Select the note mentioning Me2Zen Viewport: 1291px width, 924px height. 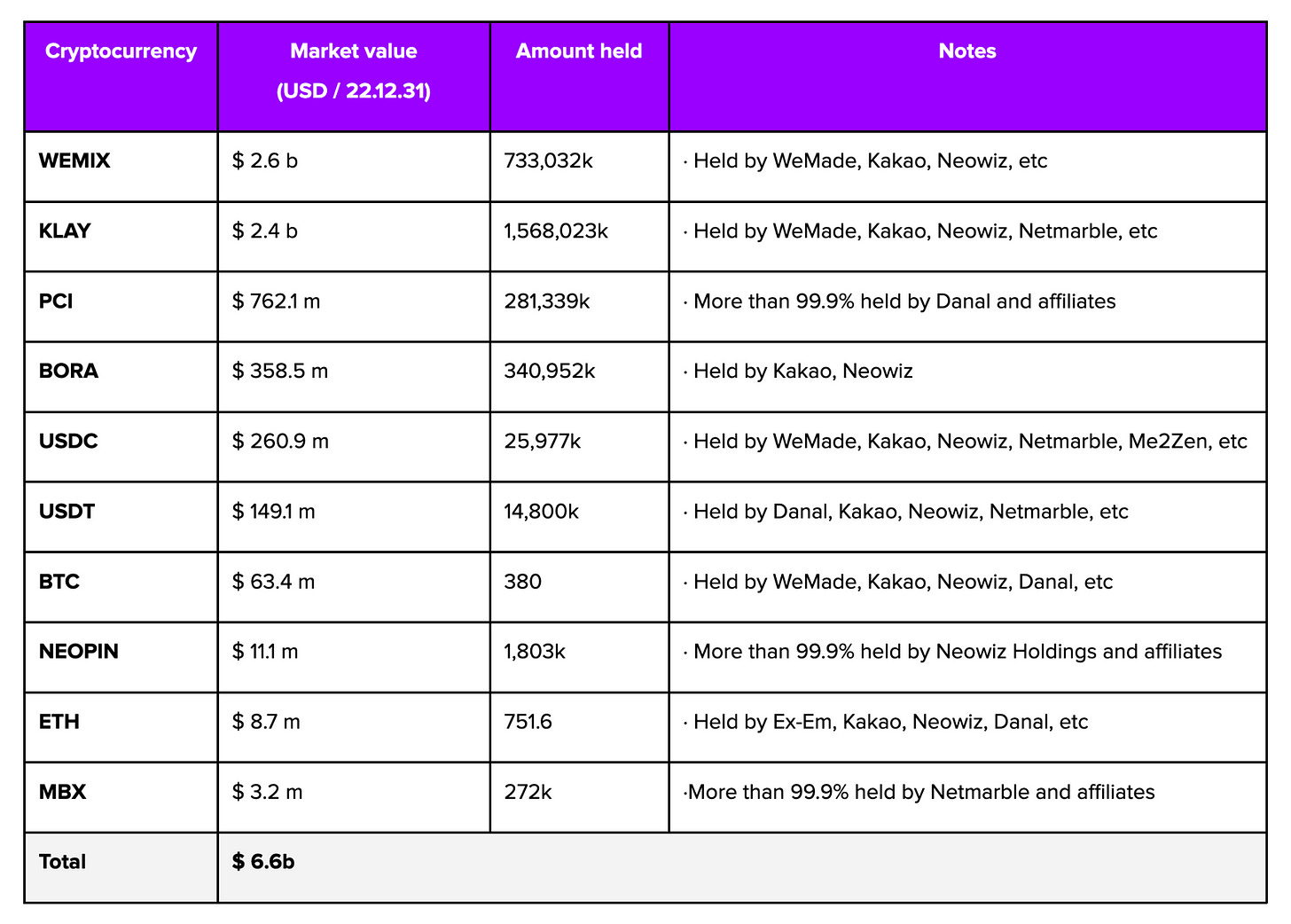point(965,442)
